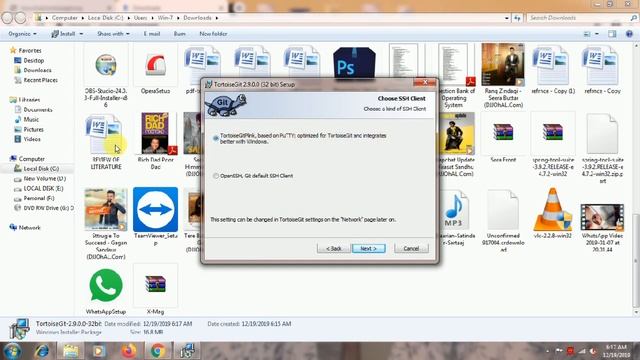The width and height of the screenshot is (640, 360).
Task: Create a New folder from toolbar
Action: [213, 34]
